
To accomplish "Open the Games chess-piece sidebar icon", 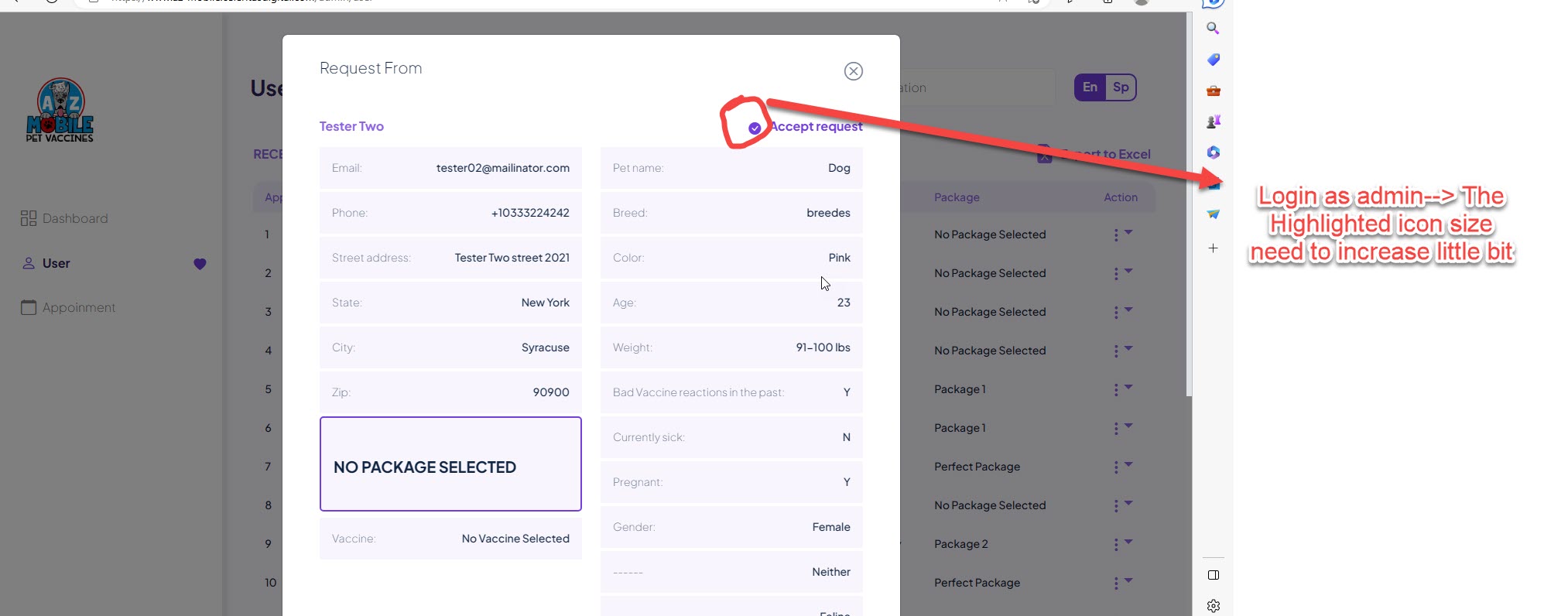I will pyautogui.click(x=1213, y=121).
